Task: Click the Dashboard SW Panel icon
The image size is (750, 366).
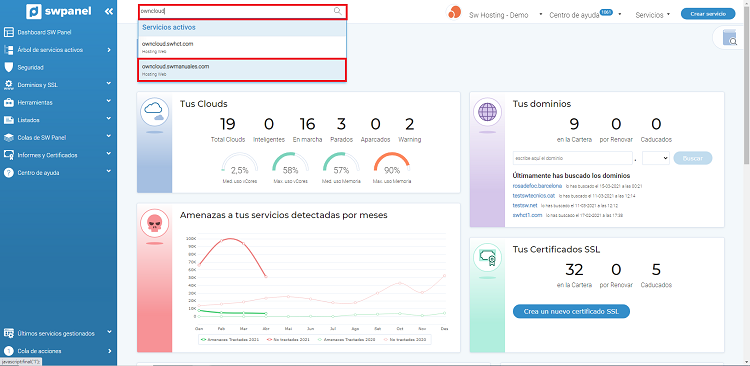Action: click(8, 33)
